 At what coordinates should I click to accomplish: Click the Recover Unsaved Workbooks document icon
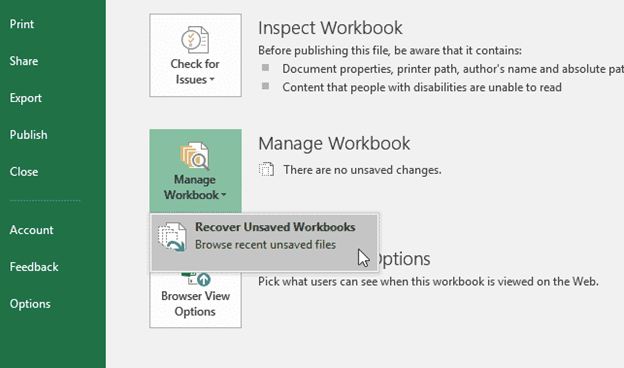click(172, 237)
